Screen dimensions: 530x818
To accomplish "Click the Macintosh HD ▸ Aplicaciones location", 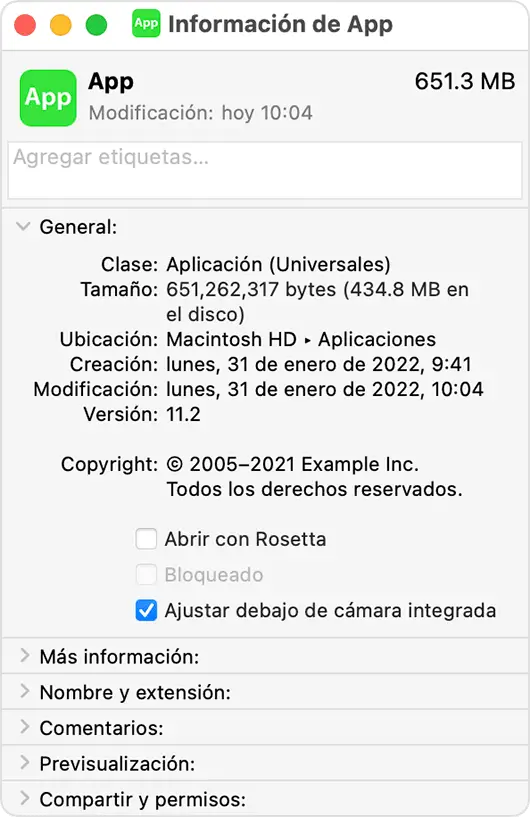I will click(x=301, y=340).
